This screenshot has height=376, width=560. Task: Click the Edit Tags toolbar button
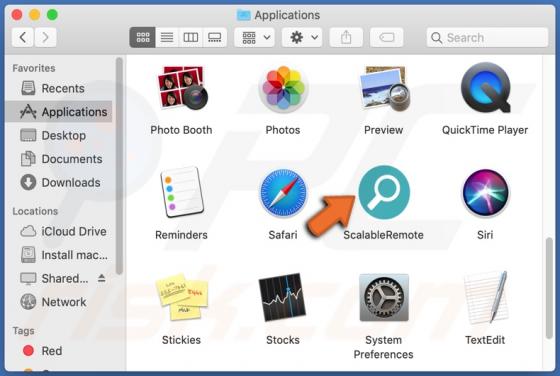pos(386,37)
